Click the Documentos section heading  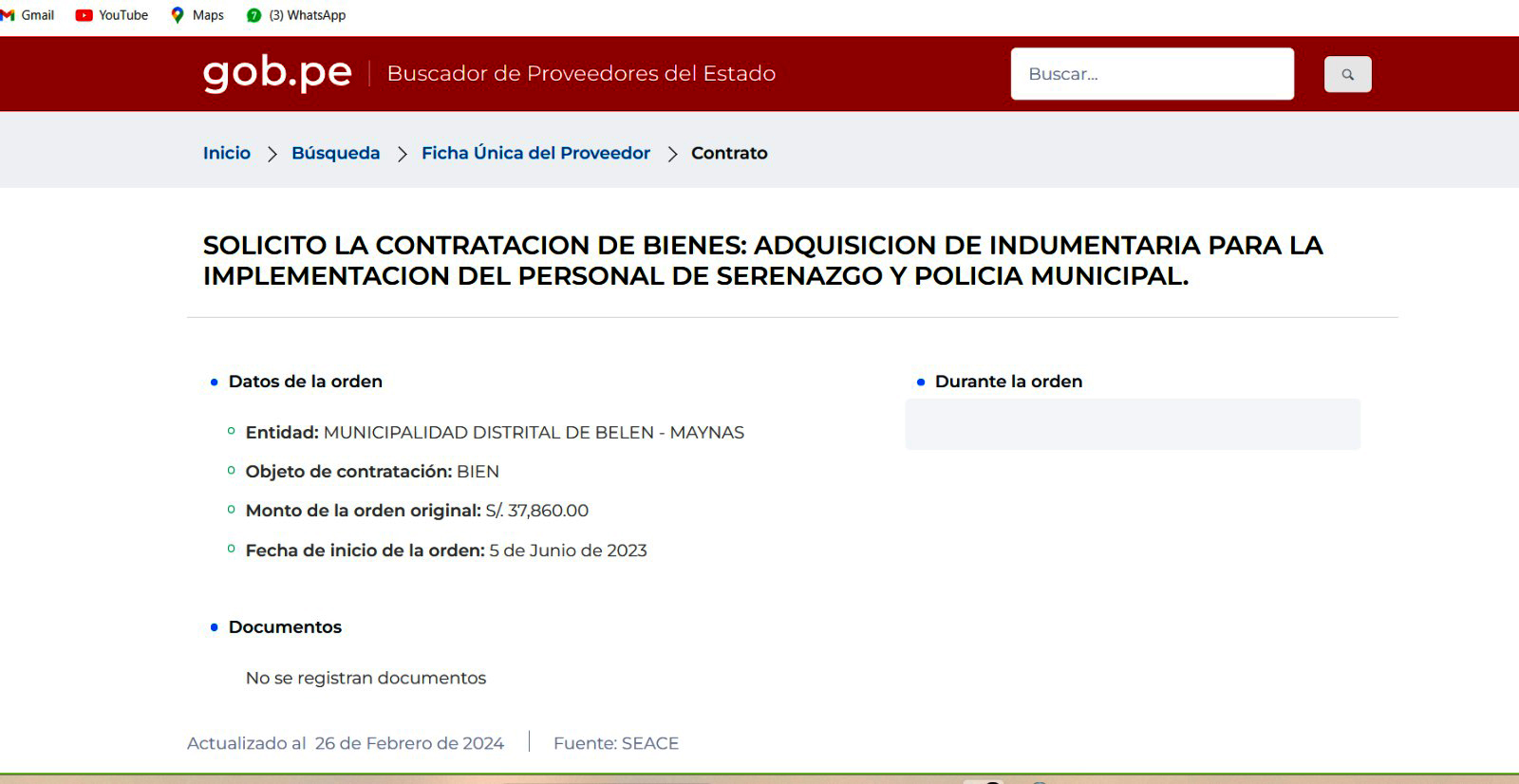point(285,627)
